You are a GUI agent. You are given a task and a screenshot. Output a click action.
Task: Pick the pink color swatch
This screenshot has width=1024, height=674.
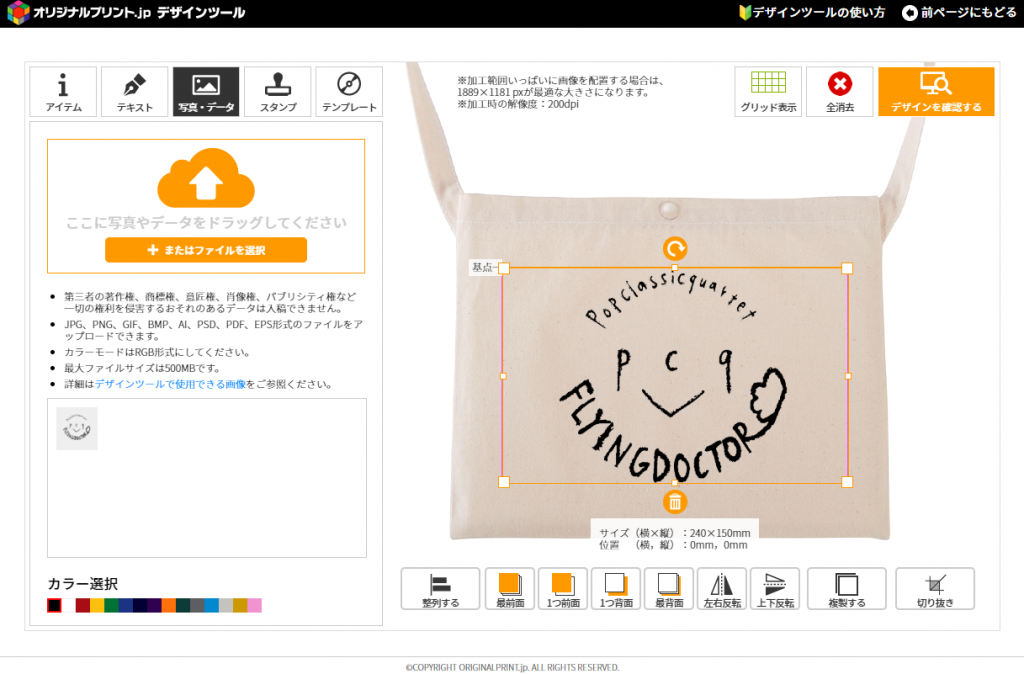(x=255, y=605)
